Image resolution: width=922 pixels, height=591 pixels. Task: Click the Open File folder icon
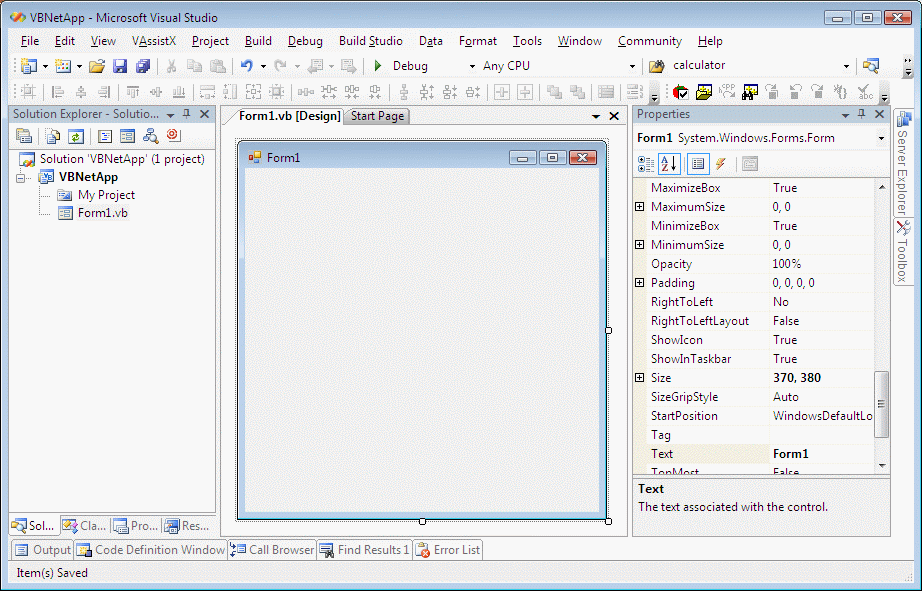click(x=97, y=66)
